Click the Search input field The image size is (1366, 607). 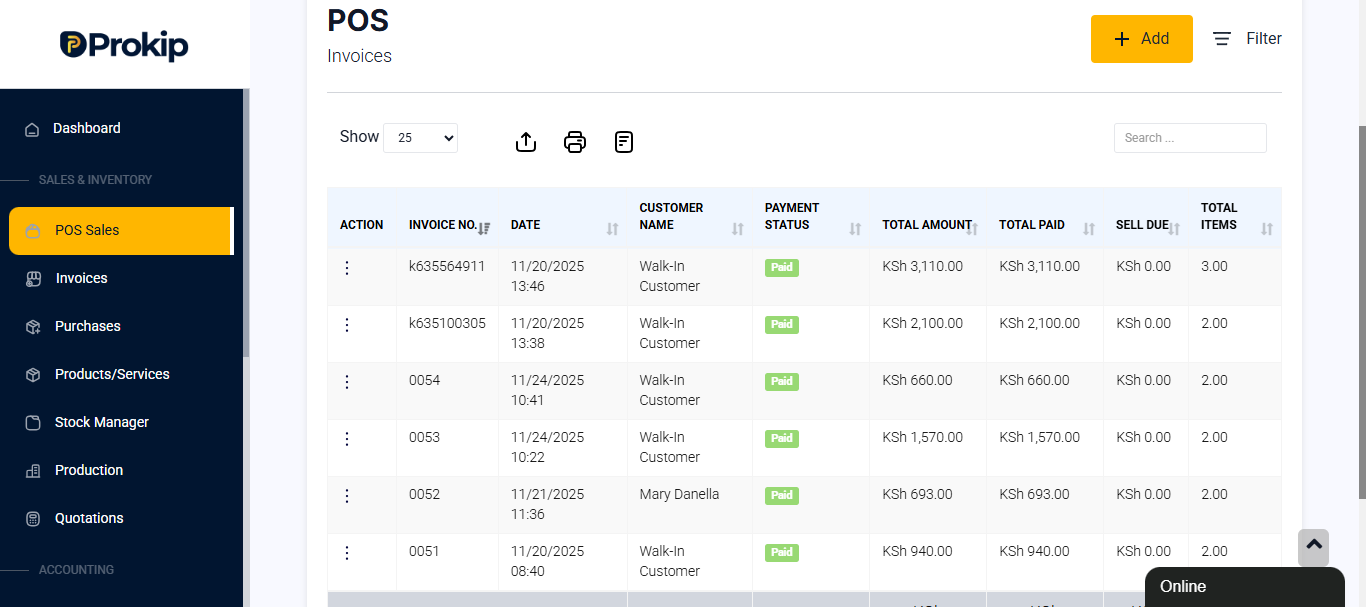tap(1190, 138)
